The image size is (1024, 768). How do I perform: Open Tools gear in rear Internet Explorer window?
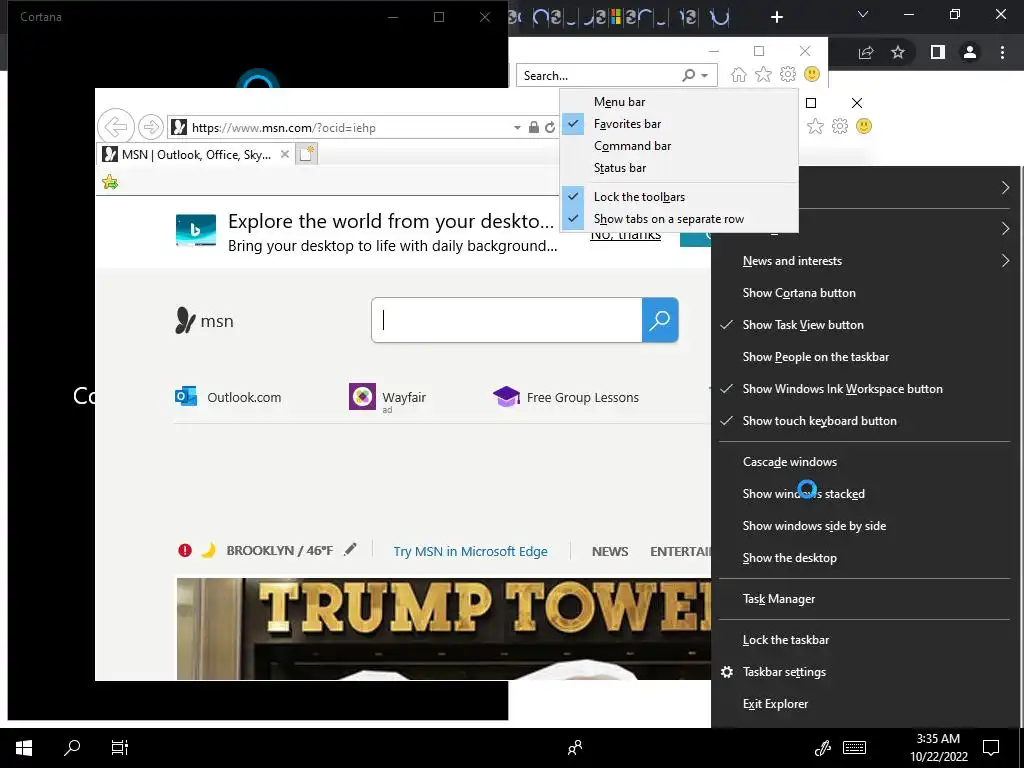pos(788,74)
